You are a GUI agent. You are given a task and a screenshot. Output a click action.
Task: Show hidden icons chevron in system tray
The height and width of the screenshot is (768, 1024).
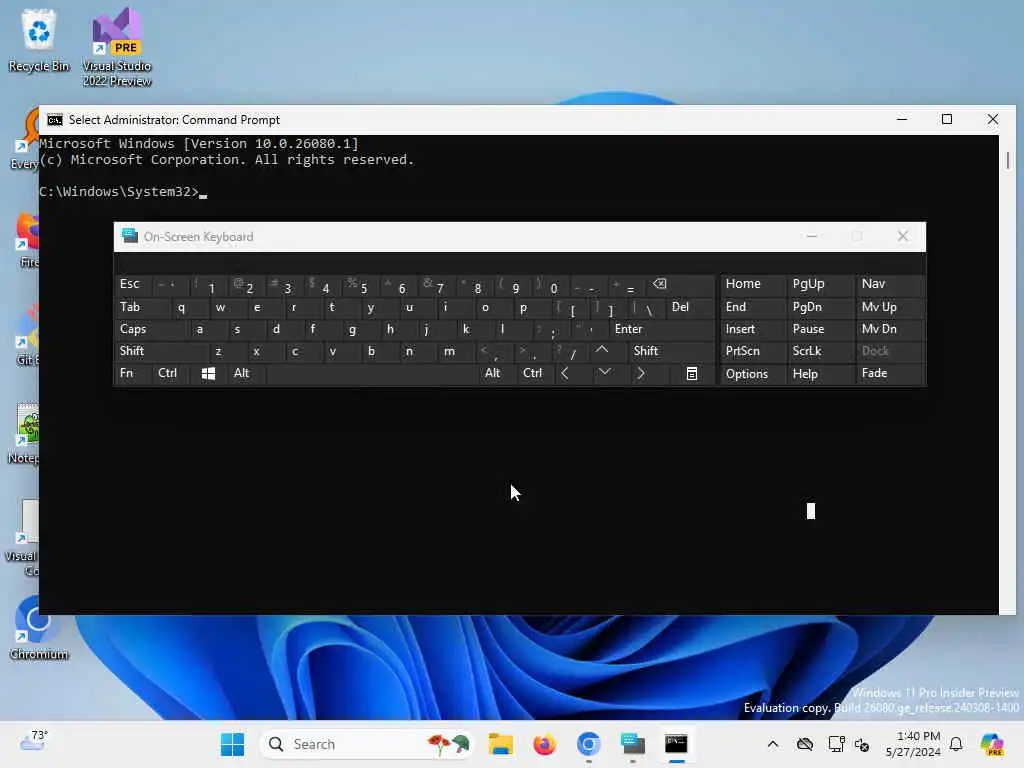click(x=773, y=744)
